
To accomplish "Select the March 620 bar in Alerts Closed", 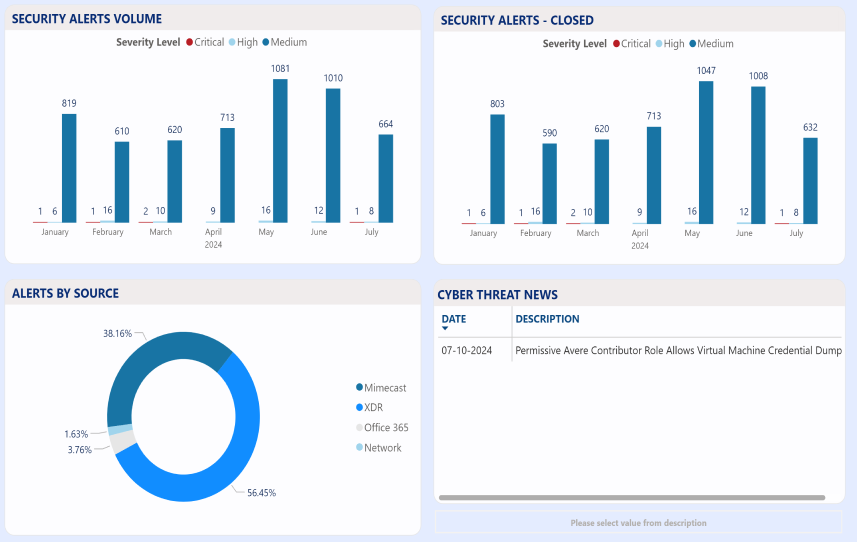I will 602,182.
